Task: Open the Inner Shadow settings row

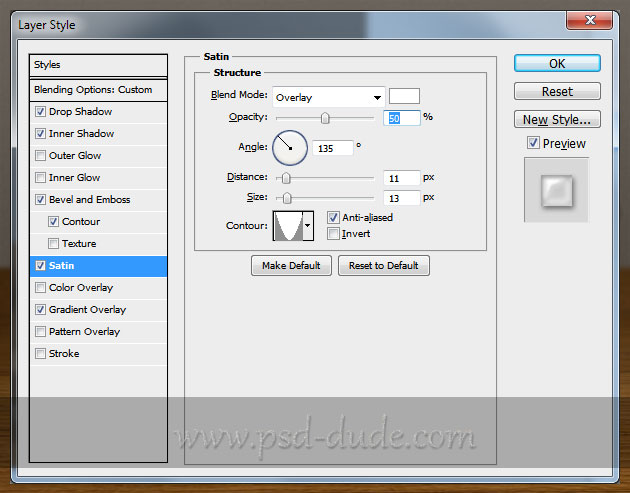Action: coord(98,134)
